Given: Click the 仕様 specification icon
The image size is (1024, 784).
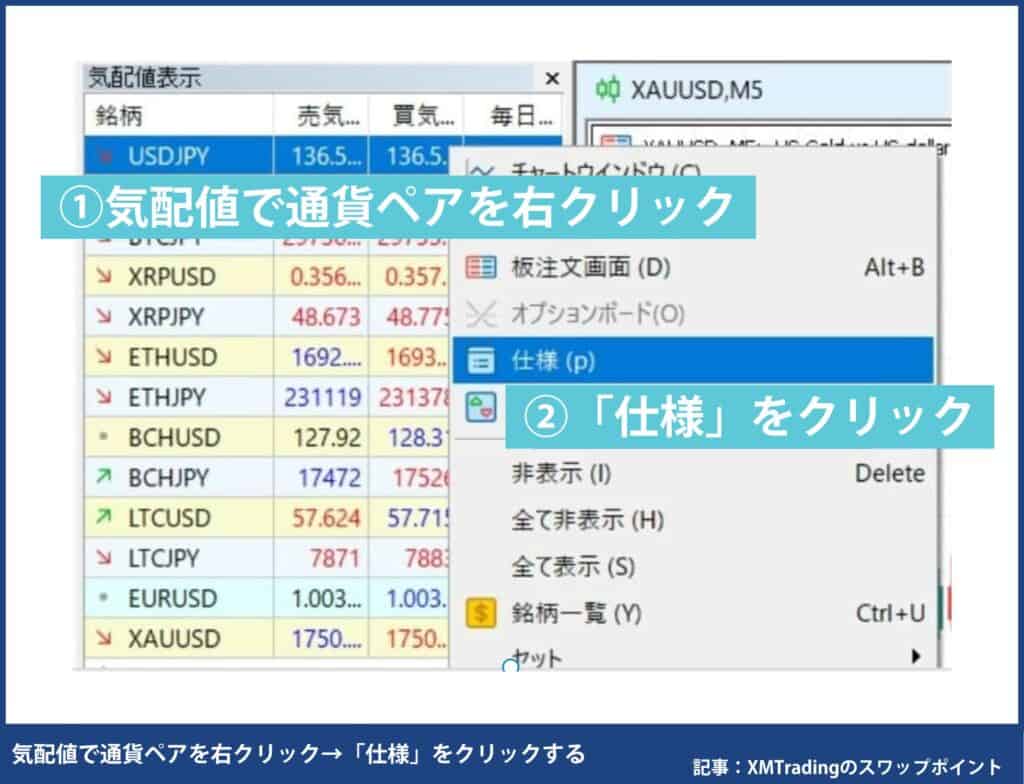Looking at the screenshot, I should 481,361.
